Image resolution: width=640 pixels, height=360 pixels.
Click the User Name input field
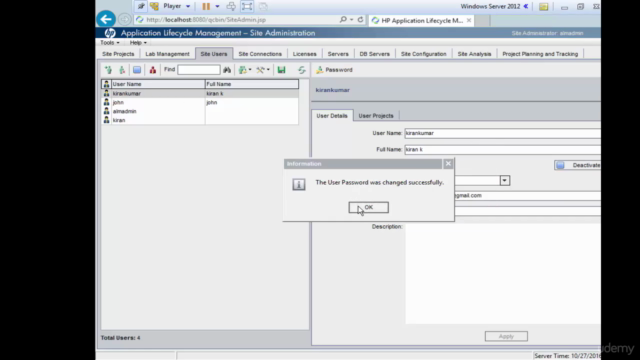(502, 133)
